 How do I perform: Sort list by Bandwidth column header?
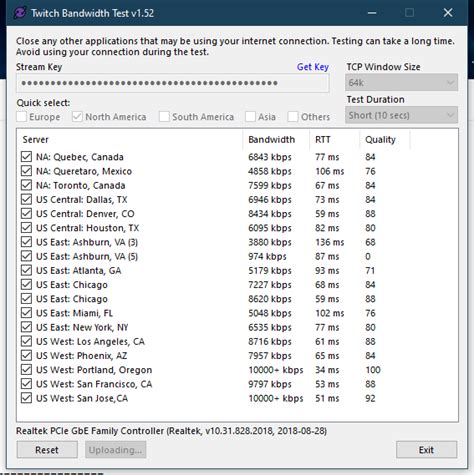tap(276, 139)
